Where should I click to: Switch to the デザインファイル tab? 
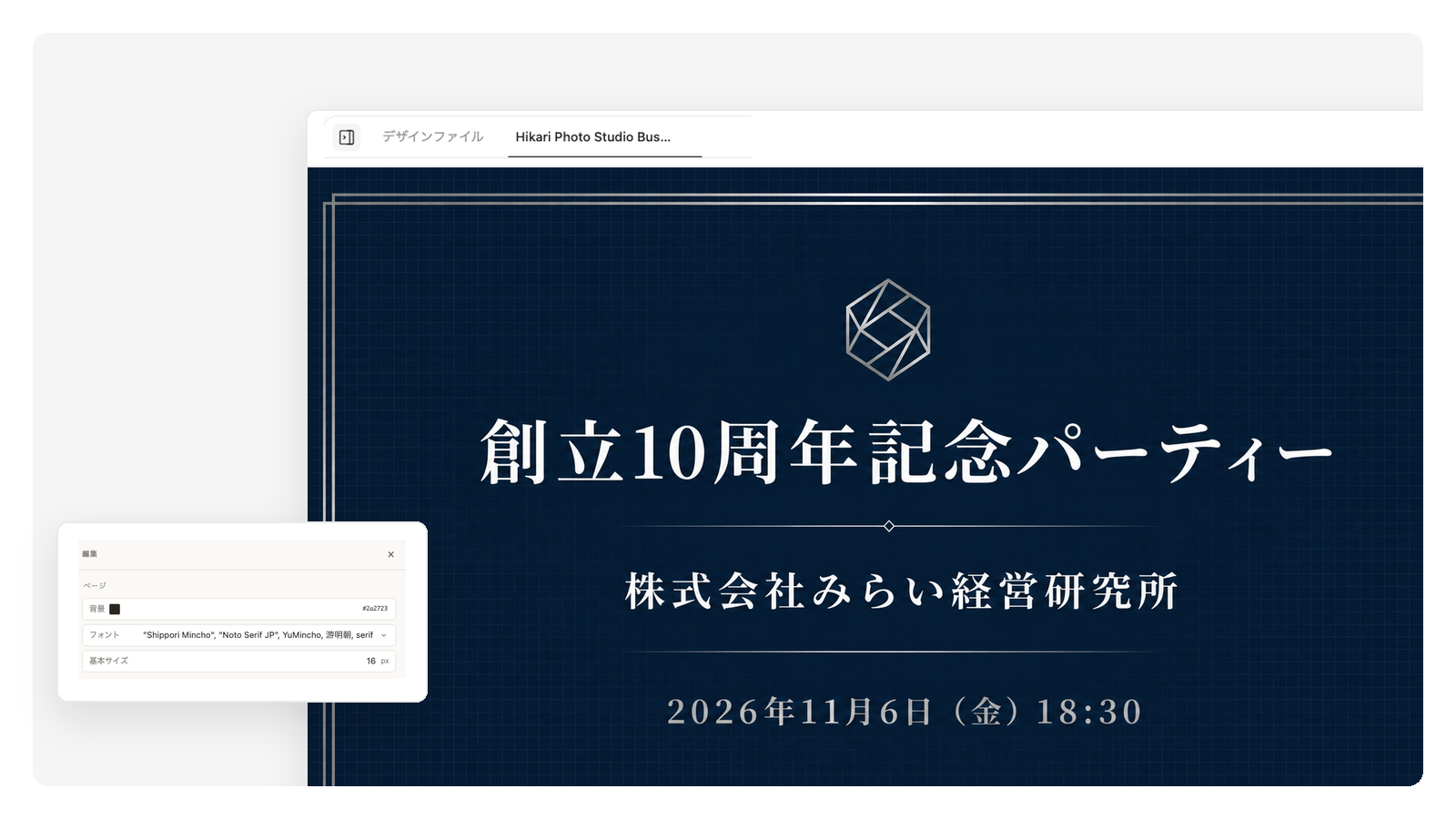[x=432, y=136]
